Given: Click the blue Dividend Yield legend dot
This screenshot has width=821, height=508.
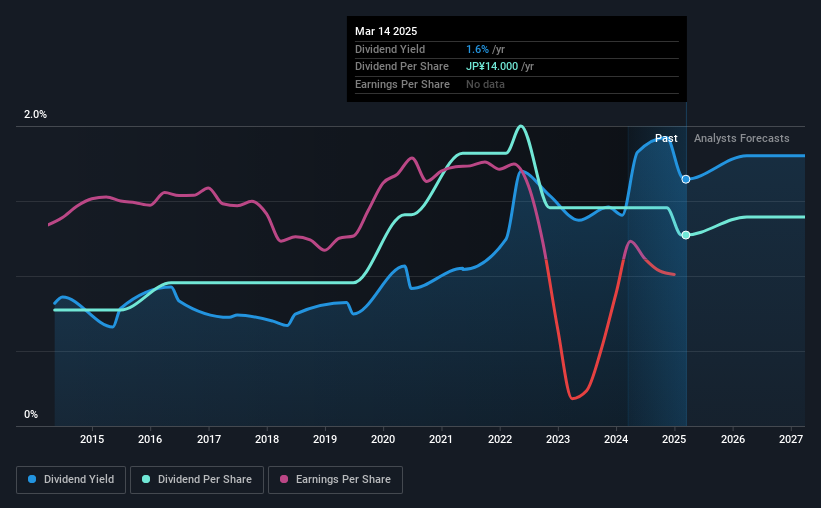Looking at the screenshot, I should coord(32,479).
